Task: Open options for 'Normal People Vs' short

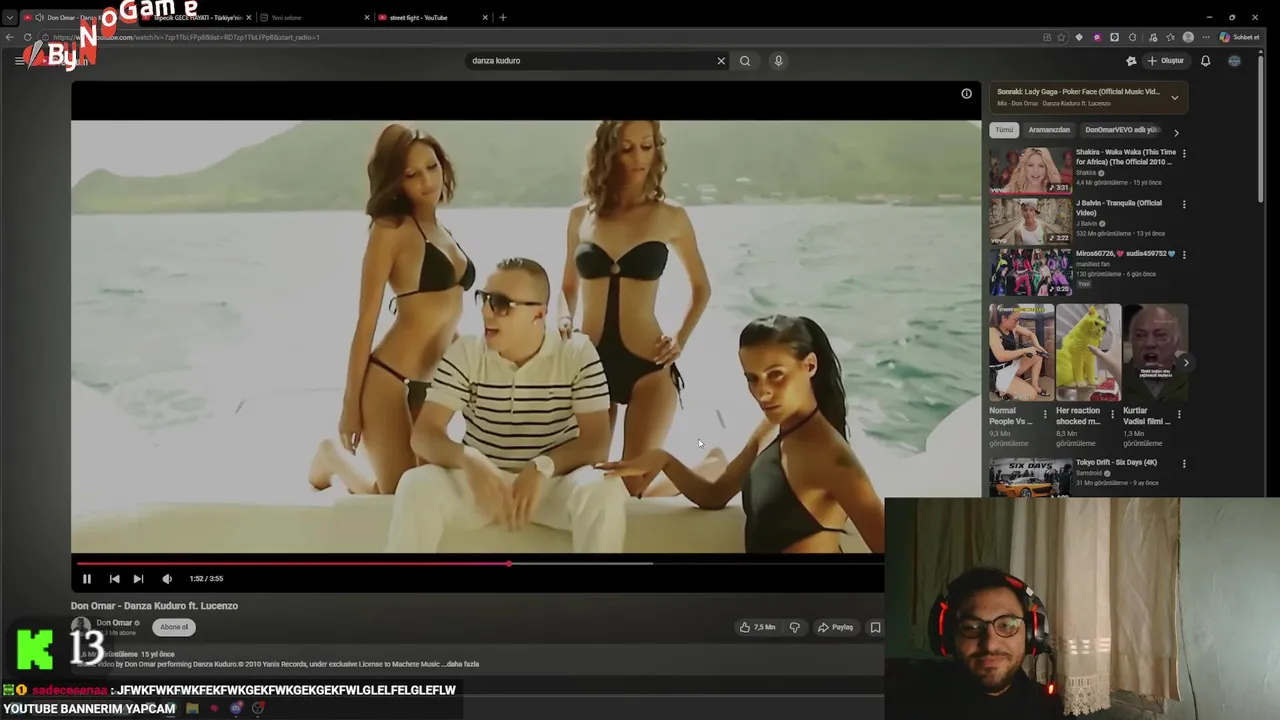Action: 1045,414
